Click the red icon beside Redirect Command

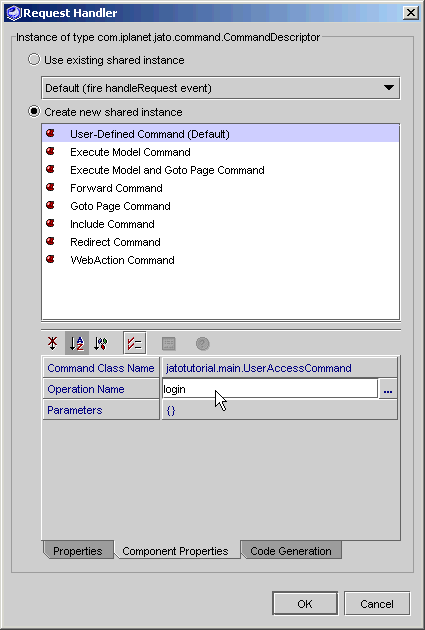50,241
